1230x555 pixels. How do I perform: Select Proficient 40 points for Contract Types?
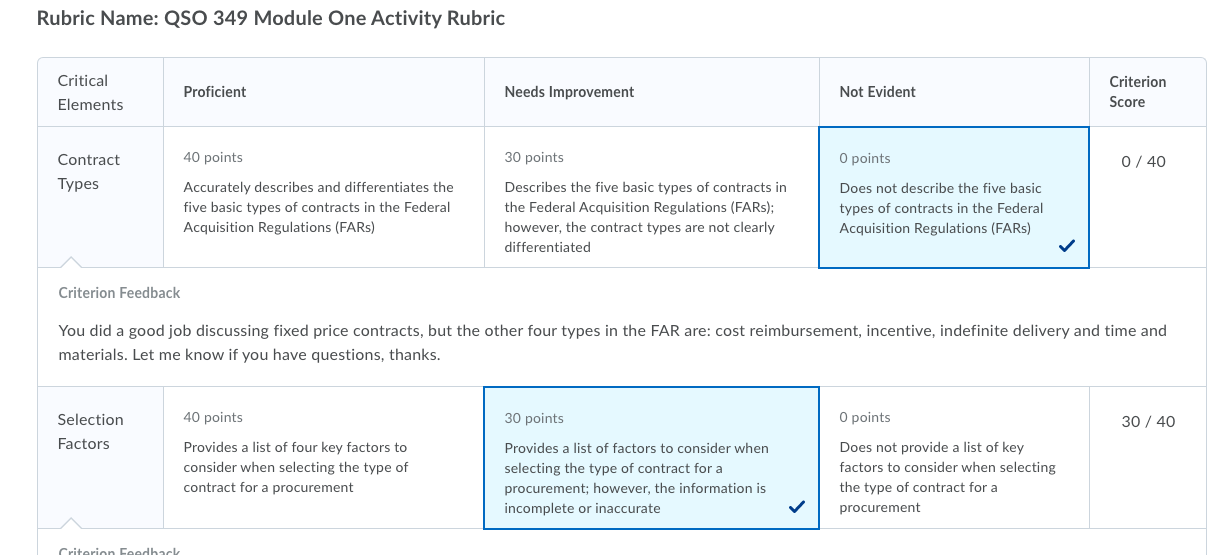pos(324,197)
